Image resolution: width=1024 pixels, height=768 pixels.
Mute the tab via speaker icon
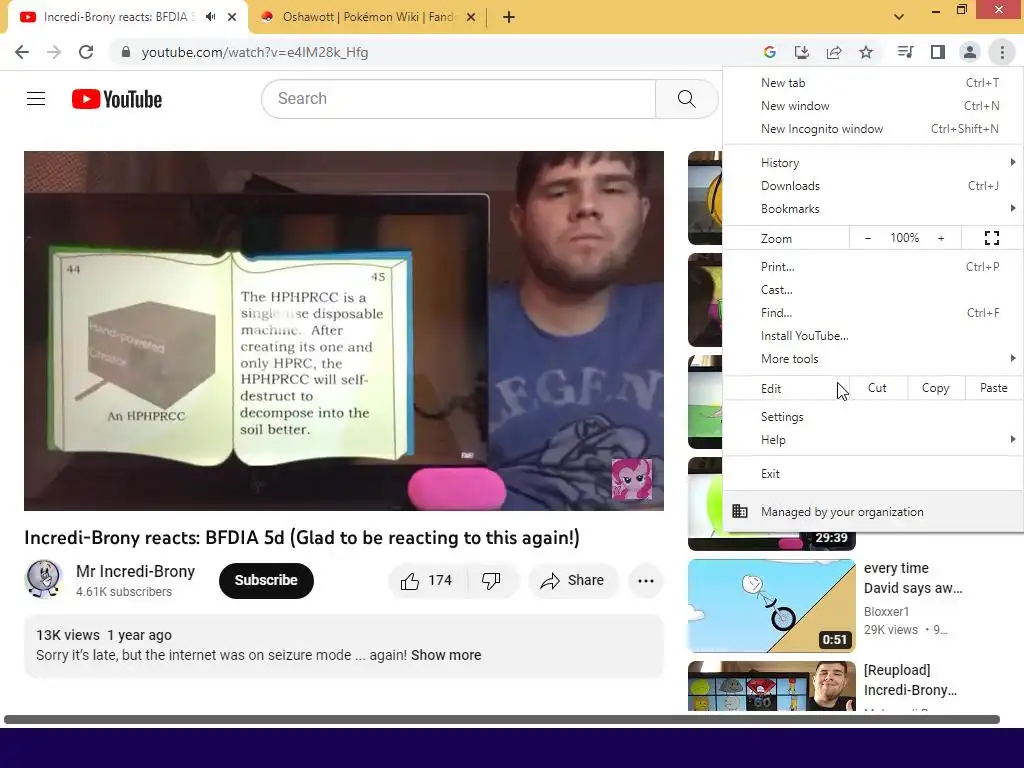click(210, 17)
